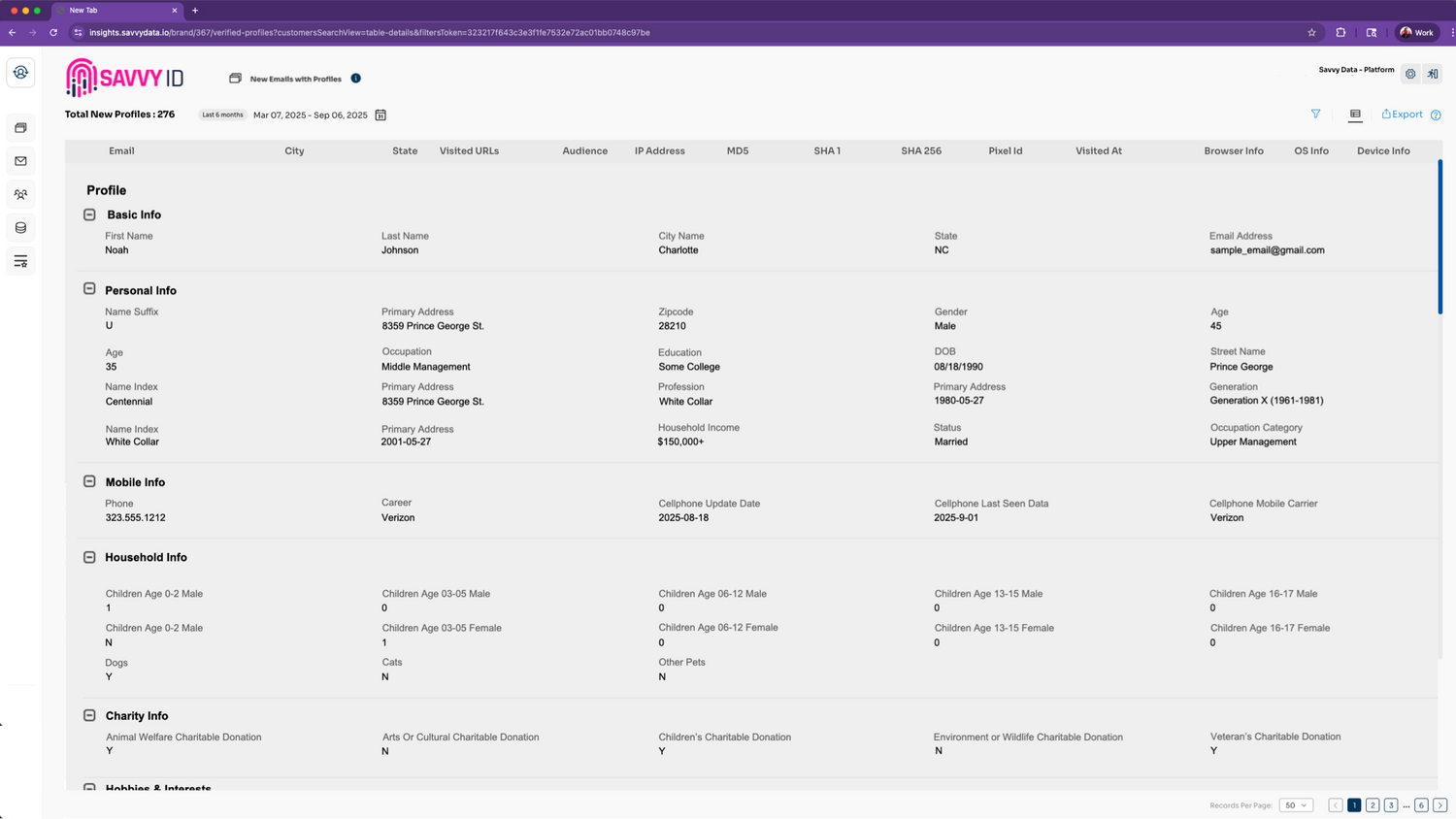The width and height of the screenshot is (1456, 819).
Task: Collapse the Basic Info section
Action: (x=89, y=214)
